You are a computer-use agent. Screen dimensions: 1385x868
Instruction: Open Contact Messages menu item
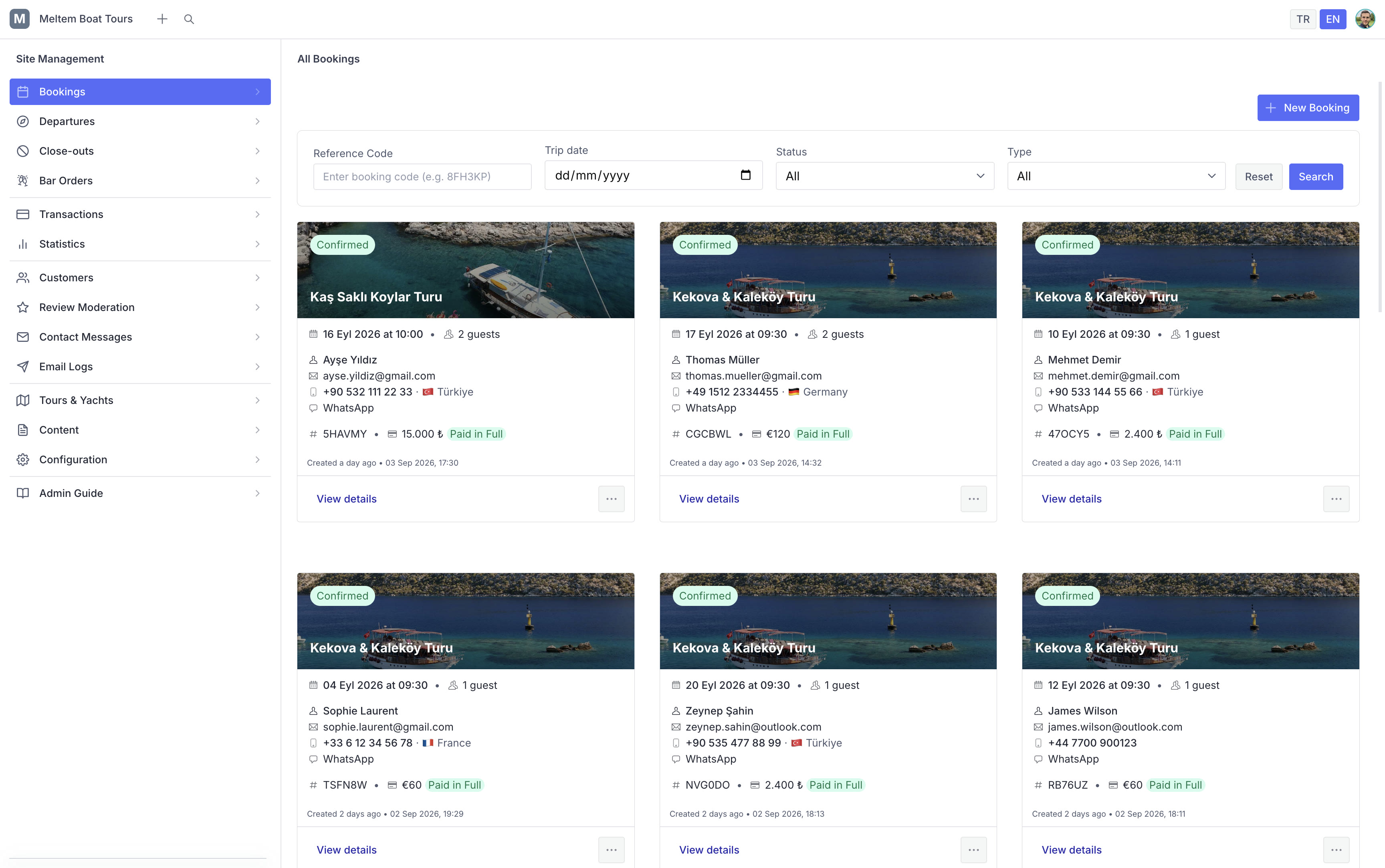(140, 337)
